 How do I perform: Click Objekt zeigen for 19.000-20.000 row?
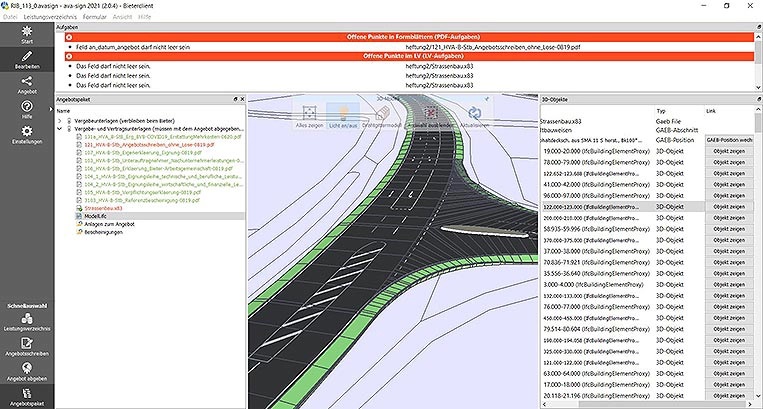click(x=728, y=151)
